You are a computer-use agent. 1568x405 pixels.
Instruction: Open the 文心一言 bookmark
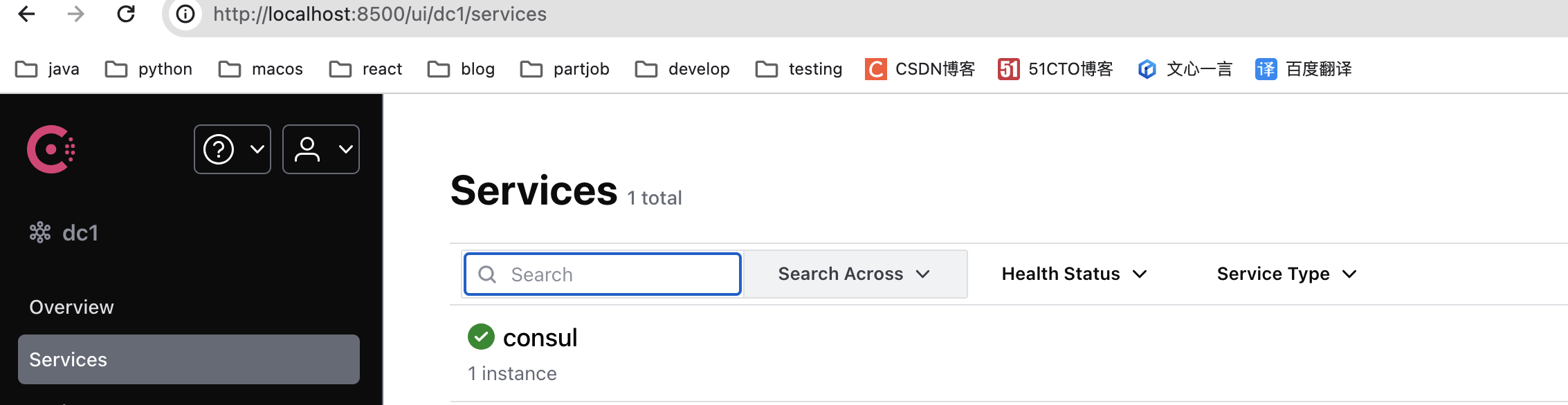click(1184, 68)
